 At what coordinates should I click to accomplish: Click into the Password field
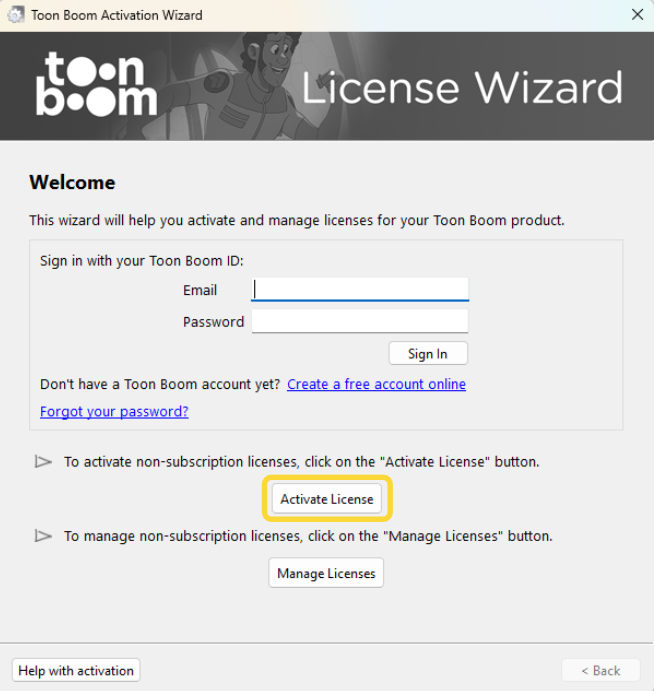360,321
